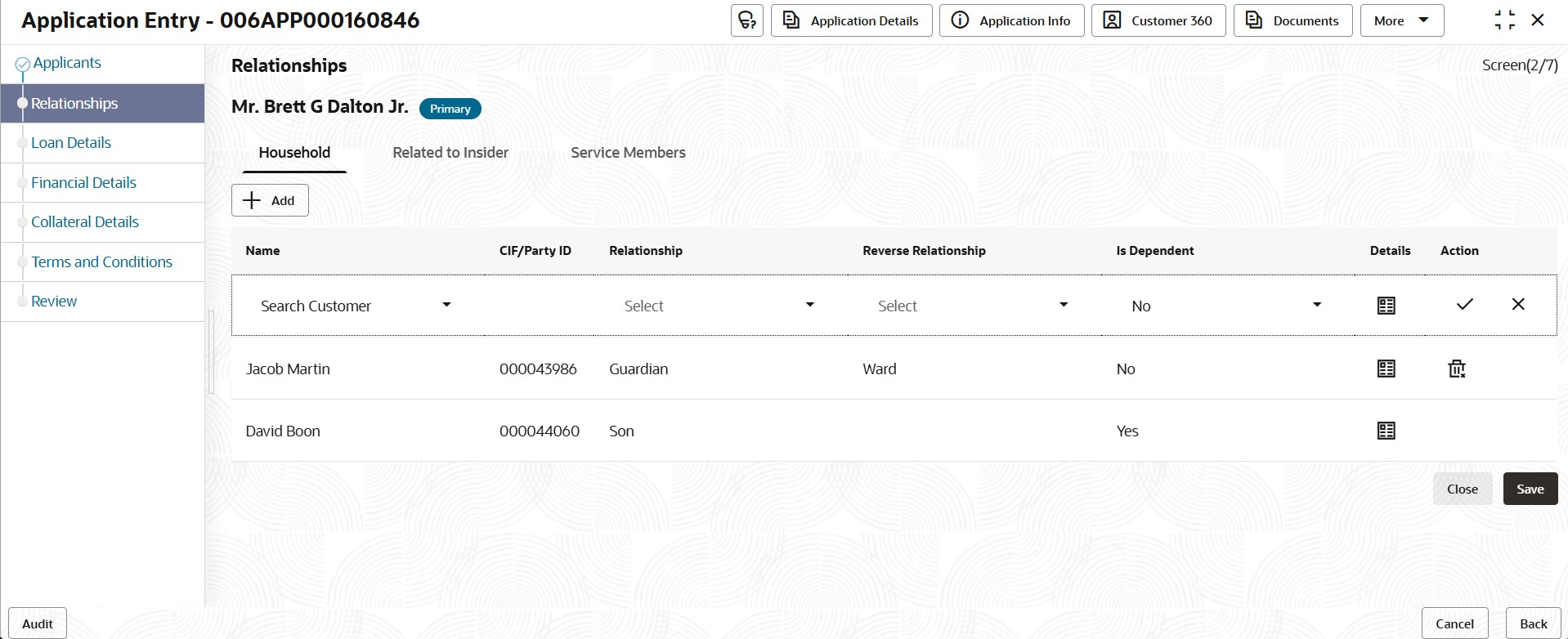Open the More menu

pos(1401,20)
